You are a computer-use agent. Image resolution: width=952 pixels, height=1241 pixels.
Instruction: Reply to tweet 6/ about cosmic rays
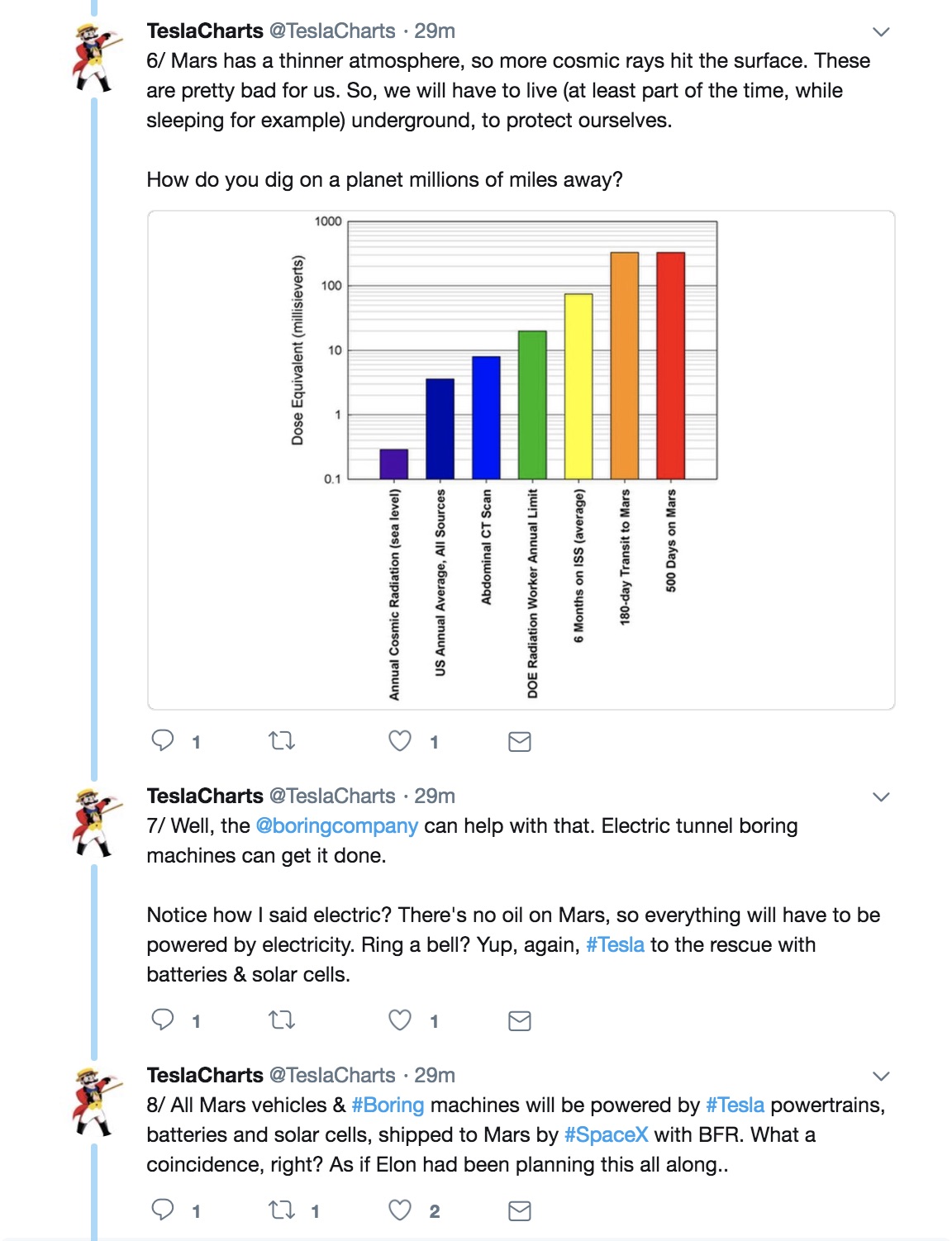pos(163,740)
